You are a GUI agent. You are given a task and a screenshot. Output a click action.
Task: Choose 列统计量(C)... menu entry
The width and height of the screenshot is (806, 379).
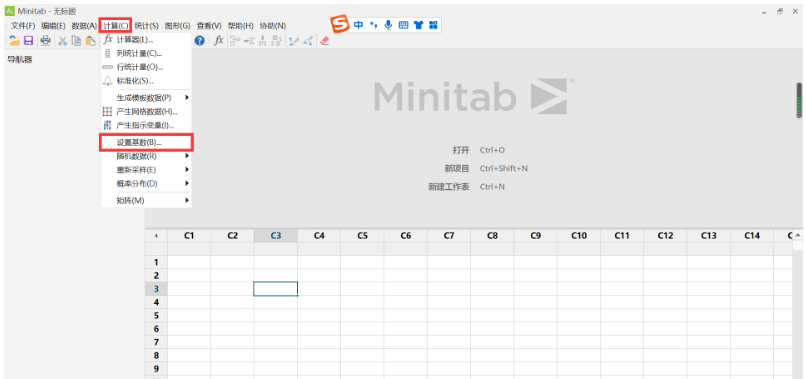[x=146, y=53]
